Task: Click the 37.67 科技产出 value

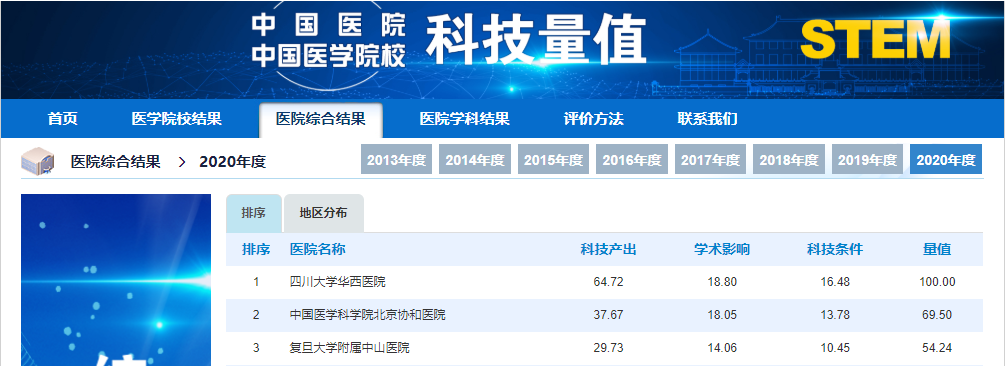Action: [608, 315]
